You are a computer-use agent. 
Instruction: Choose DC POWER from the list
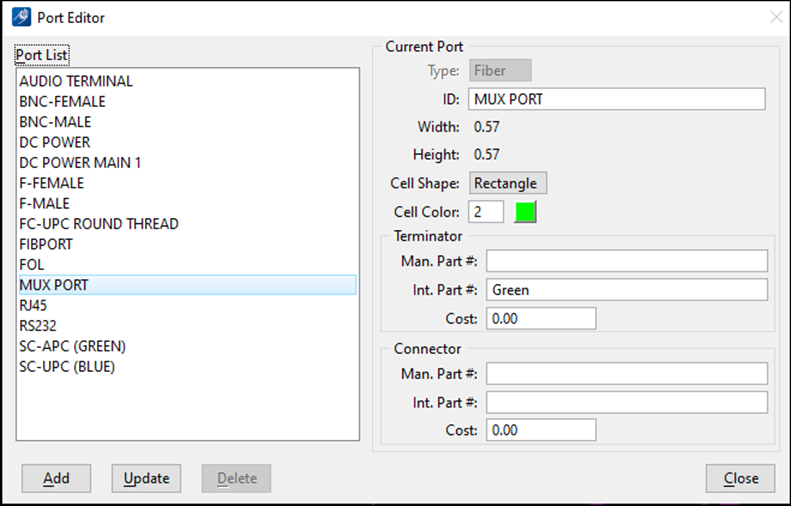[54, 142]
